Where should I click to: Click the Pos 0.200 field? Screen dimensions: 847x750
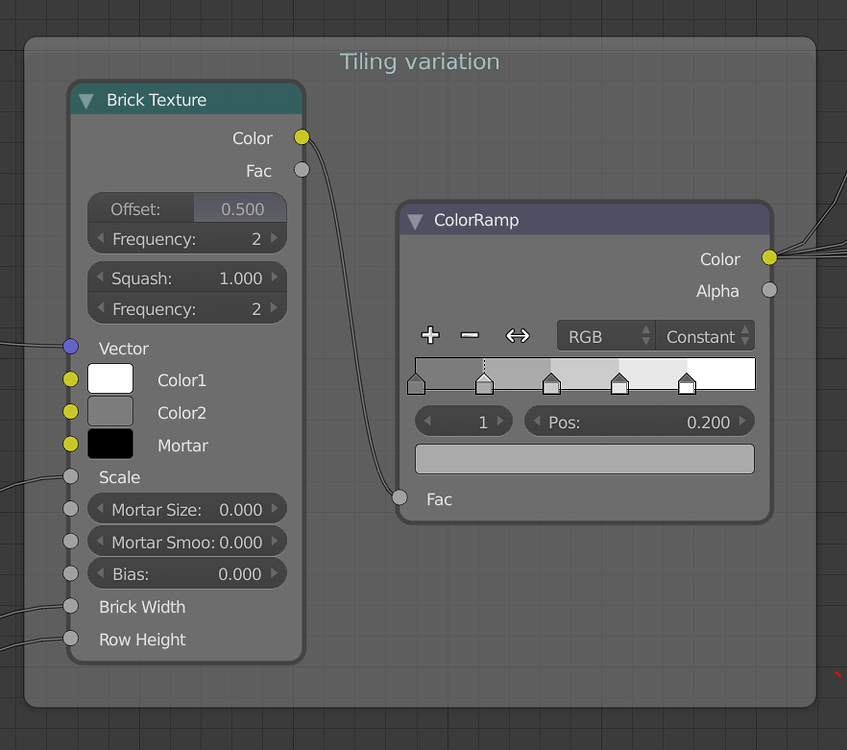(639, 421)
